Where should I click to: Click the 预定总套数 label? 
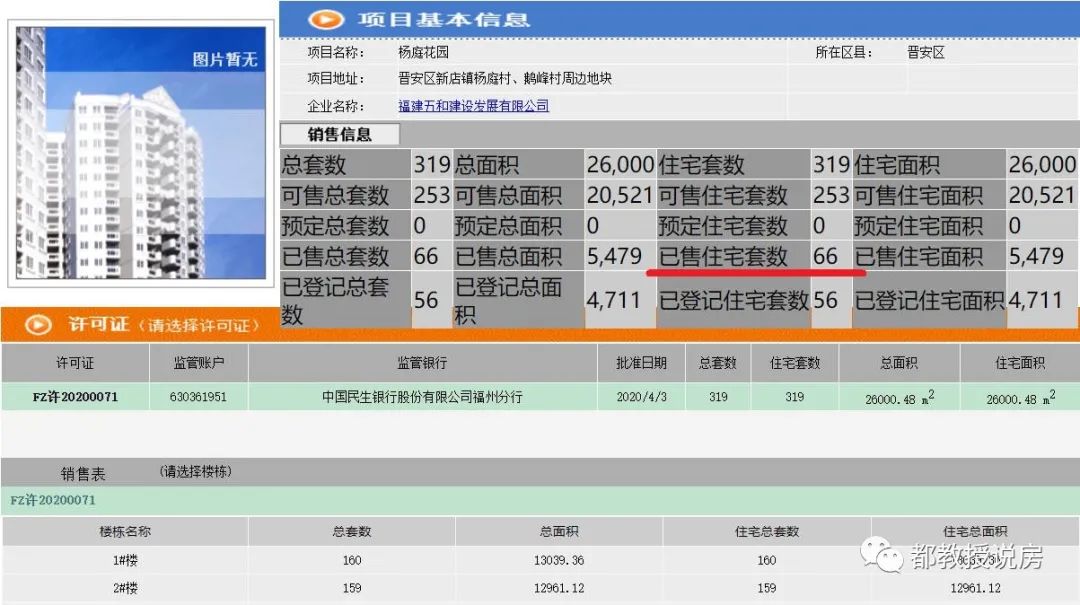335,226
